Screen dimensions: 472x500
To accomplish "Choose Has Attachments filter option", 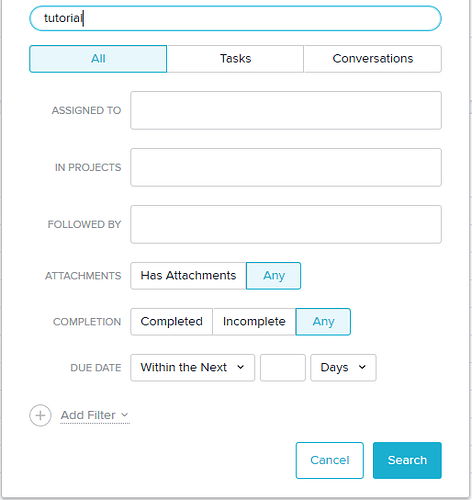I will coord(188,276).
